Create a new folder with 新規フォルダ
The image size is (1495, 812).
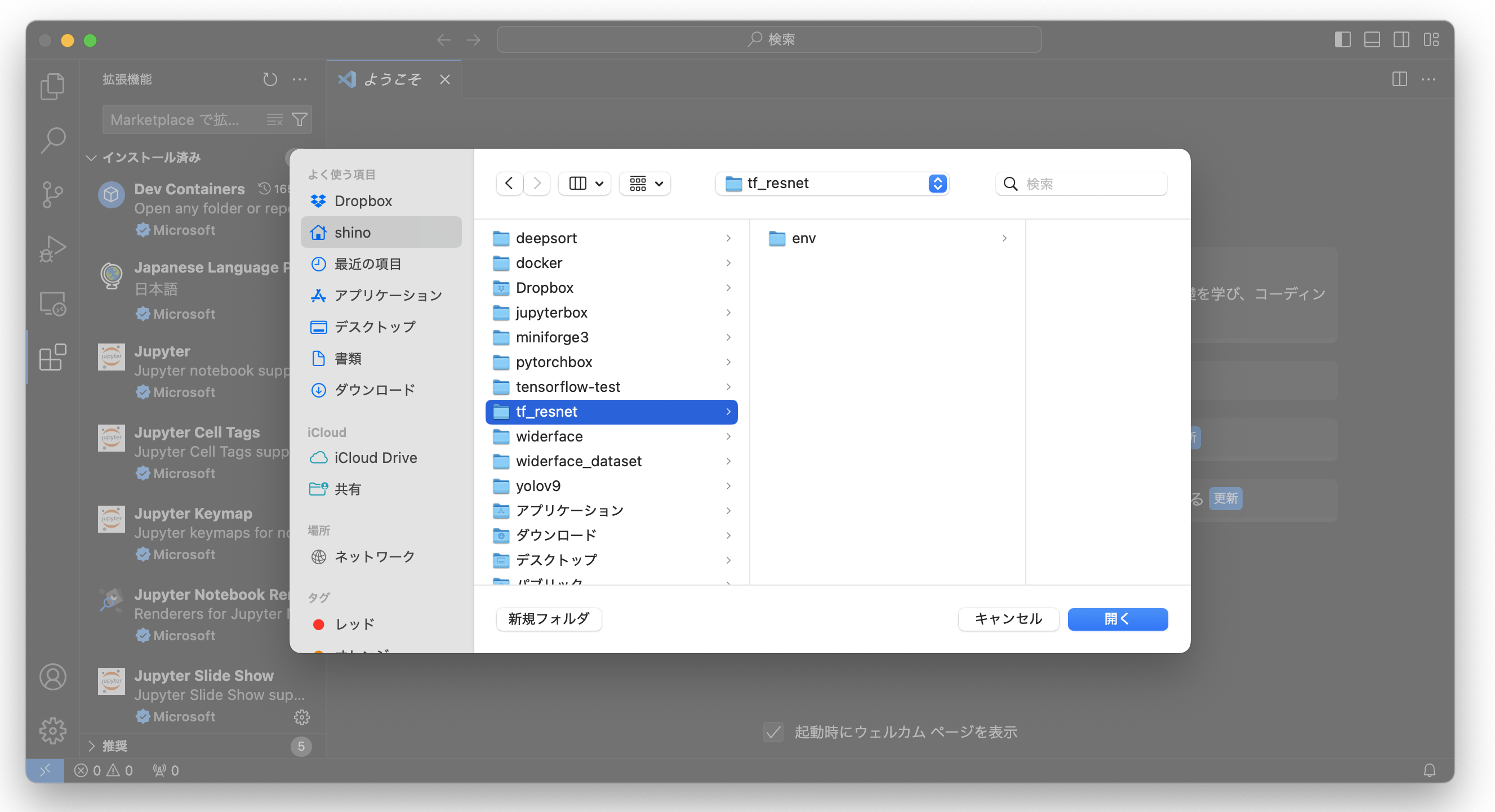click(x=548, y=619)
